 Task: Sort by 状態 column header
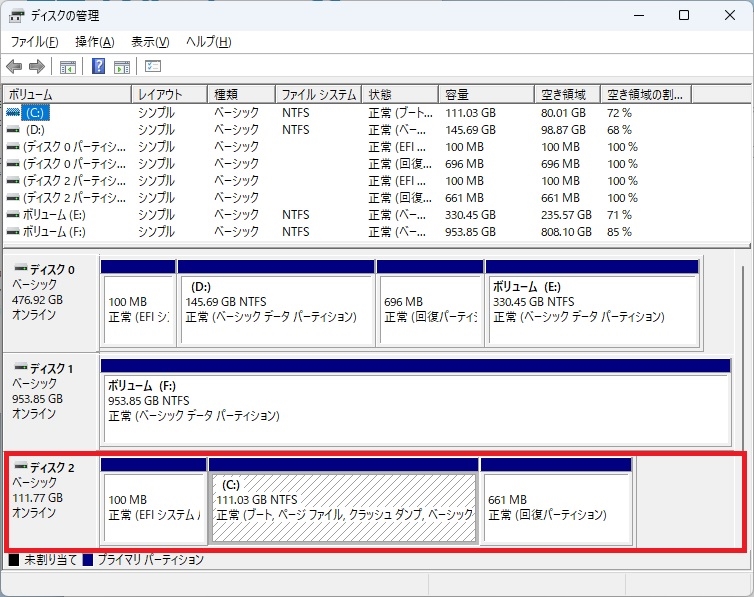pyautogui.click(x=400, y=94)
